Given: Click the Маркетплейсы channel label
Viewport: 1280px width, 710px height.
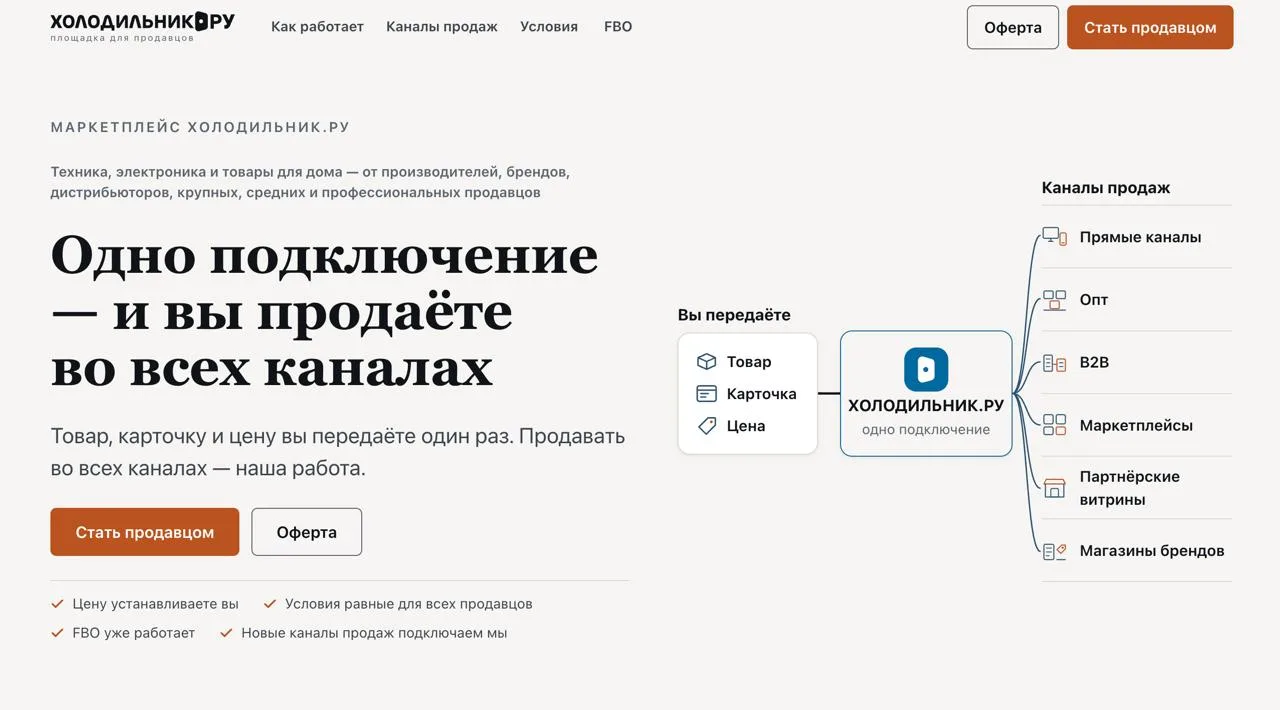Looking at the screenshot, I should pos(1136,425).
